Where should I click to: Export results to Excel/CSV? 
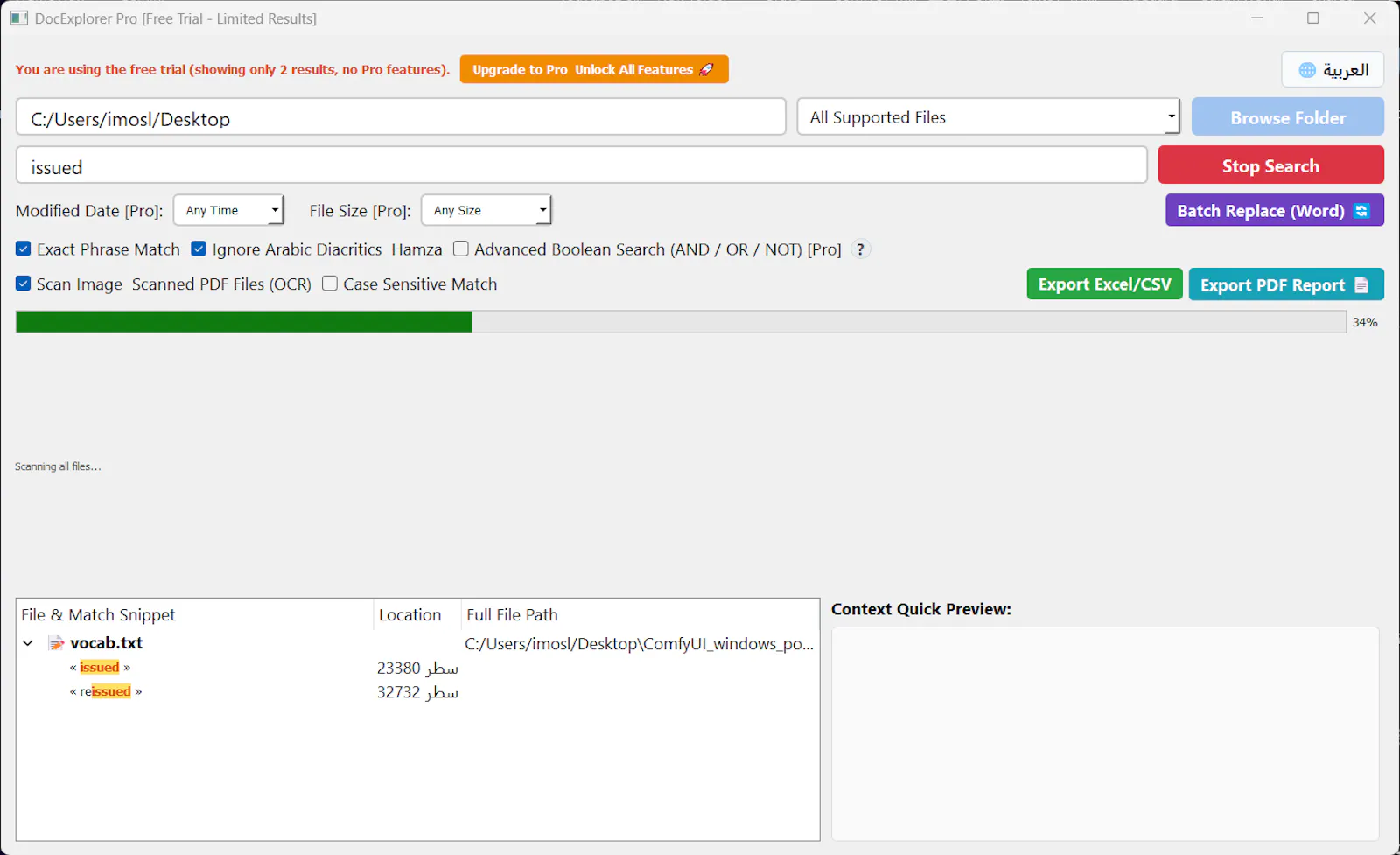point(1104,284)
